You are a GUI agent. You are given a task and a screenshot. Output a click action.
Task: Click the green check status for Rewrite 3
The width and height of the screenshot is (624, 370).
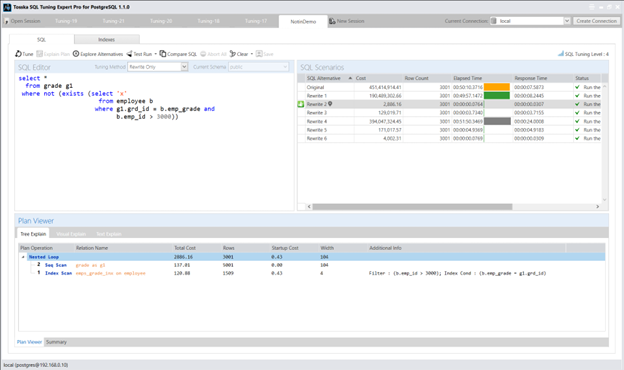point(577,113)
